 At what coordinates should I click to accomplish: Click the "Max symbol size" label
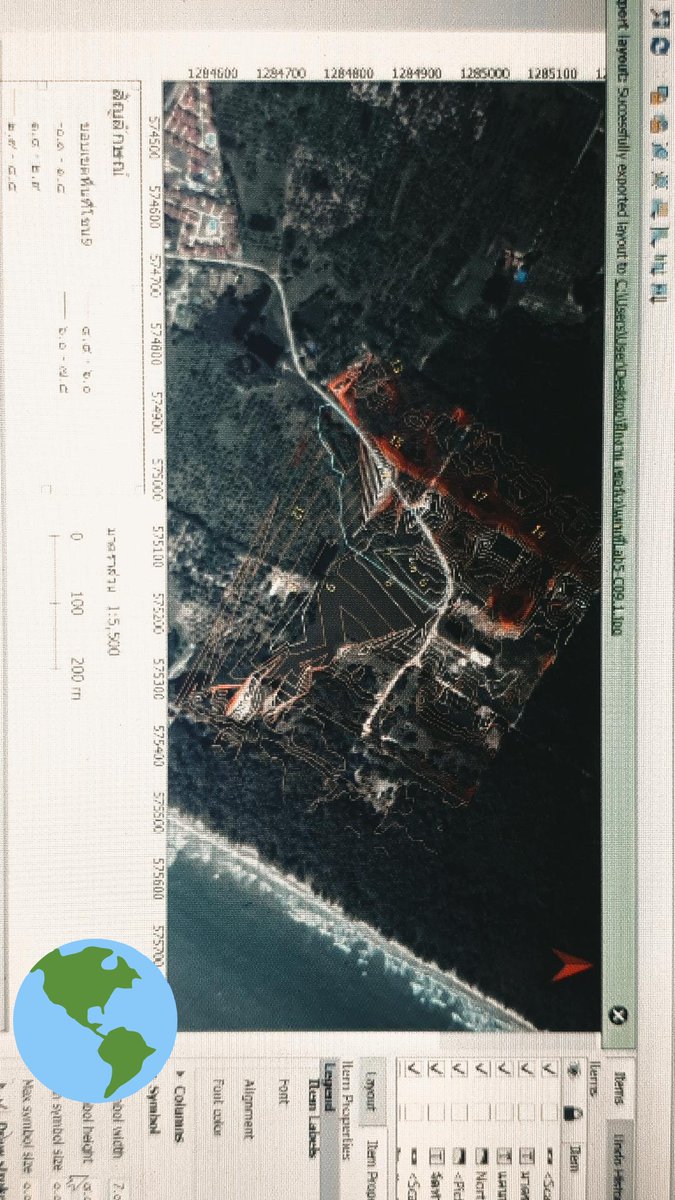click(x=27, y=1126)
